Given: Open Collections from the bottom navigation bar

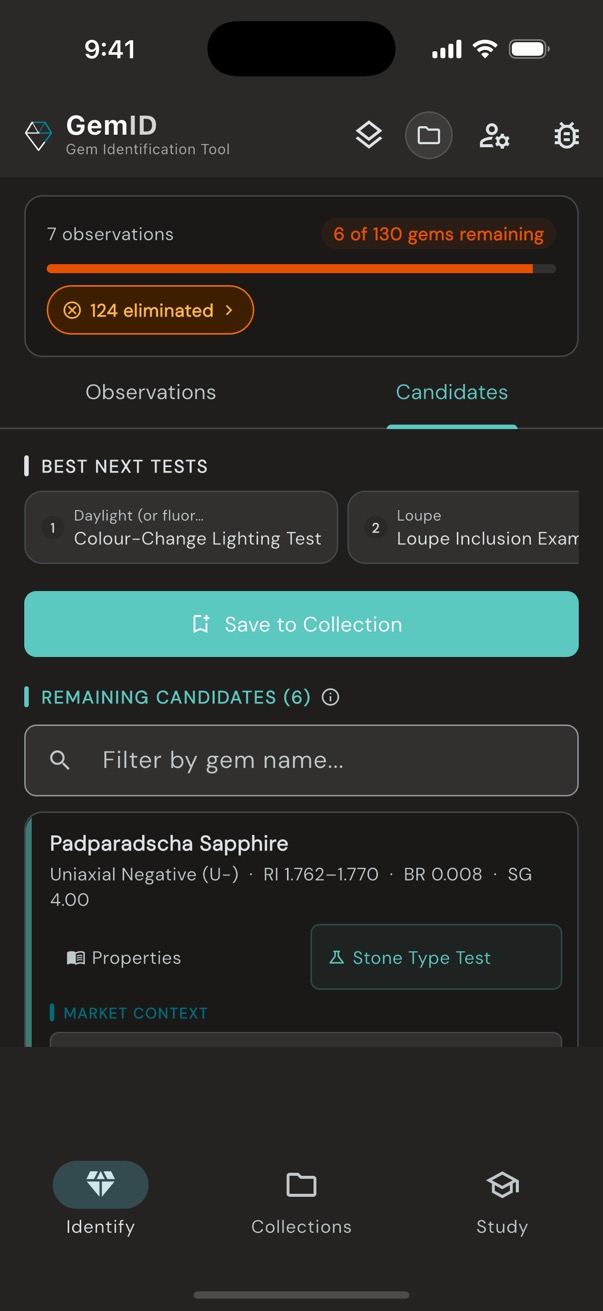Looking at the screenshot, I should click(301, 1184).
